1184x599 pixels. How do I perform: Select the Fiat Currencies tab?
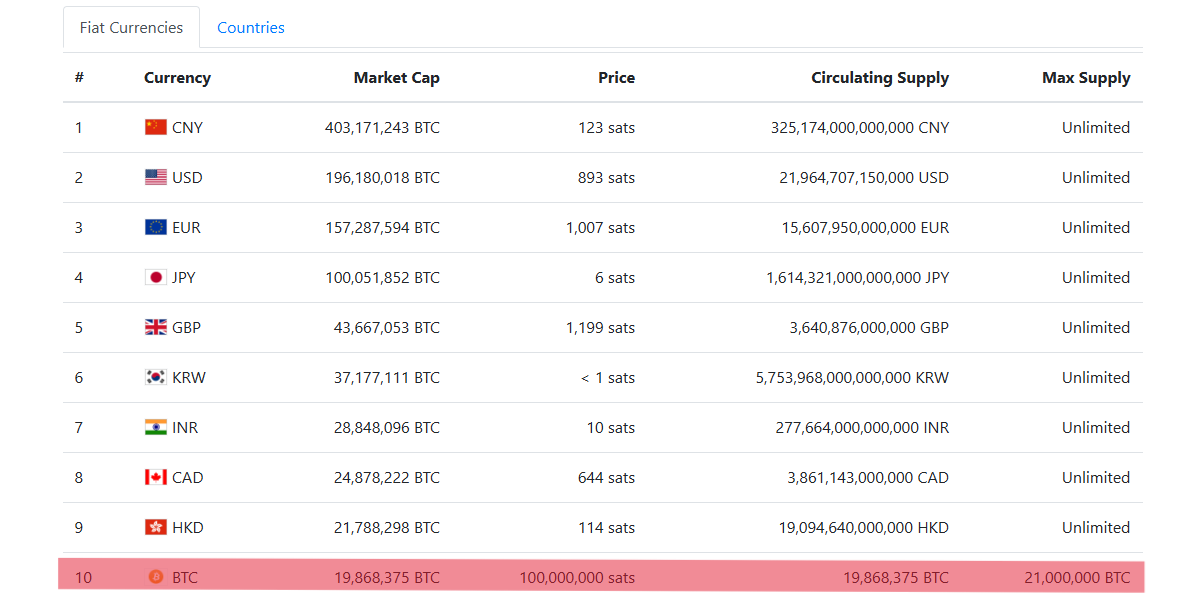pyautogui.click(x=131, y=28)
